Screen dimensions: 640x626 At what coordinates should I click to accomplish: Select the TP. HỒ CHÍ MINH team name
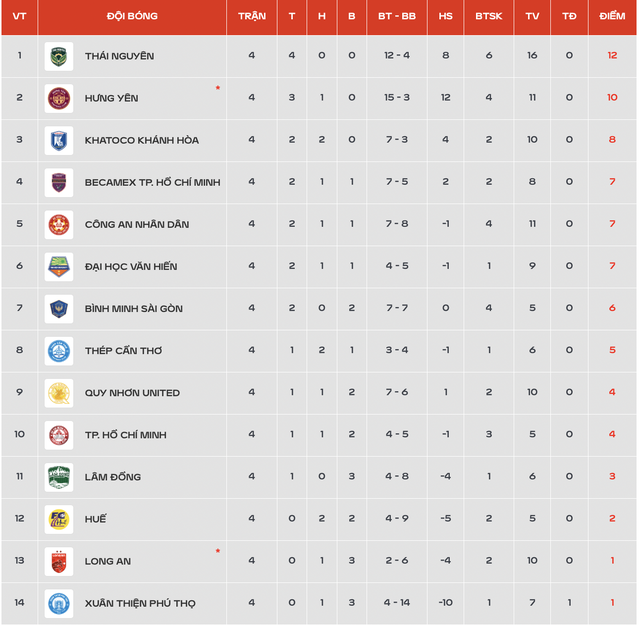pos(126,435)
